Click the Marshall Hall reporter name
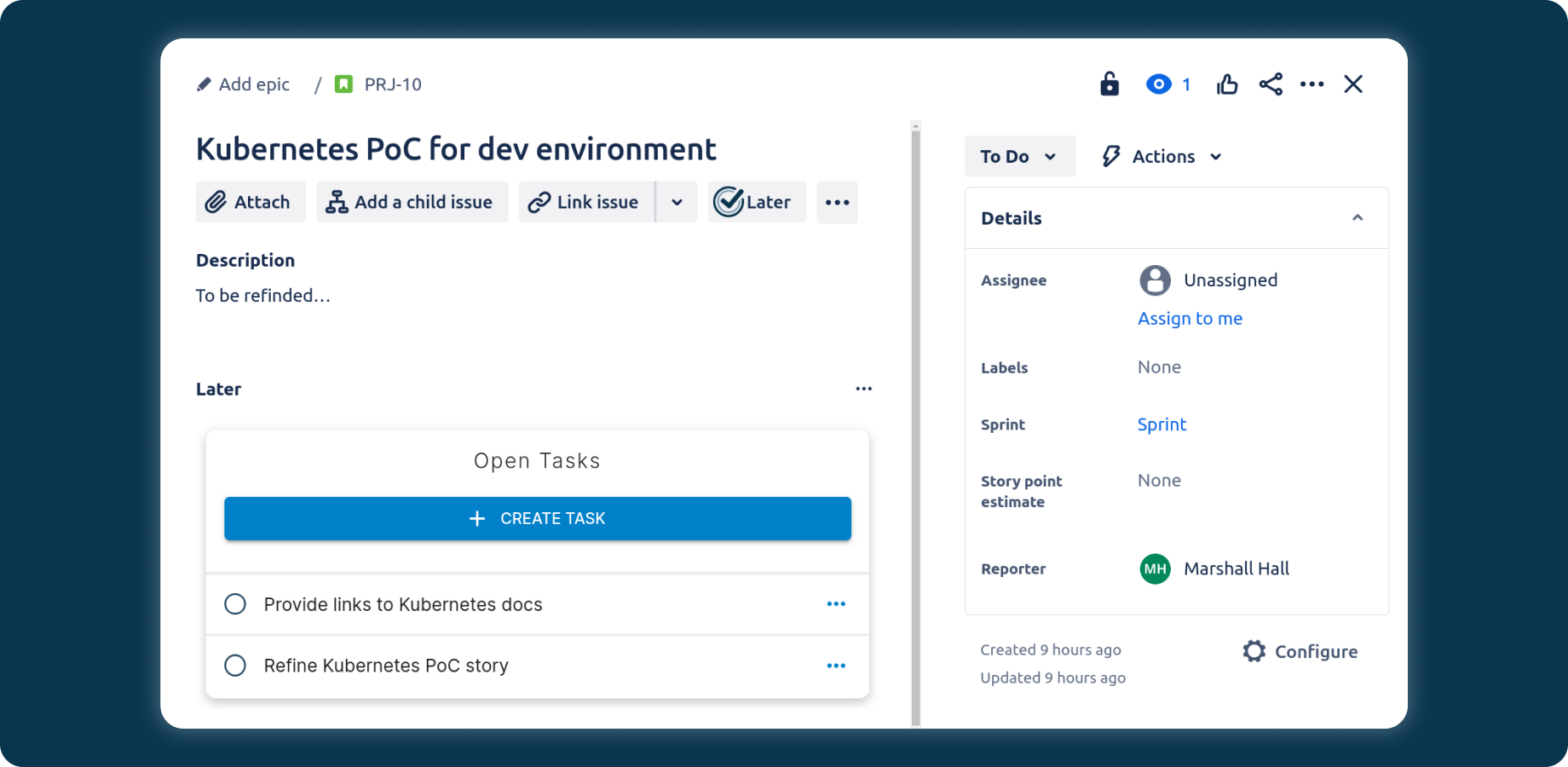Image resolution: width=1568 pixels, height=767 pixels. (x=1237, y=568)
